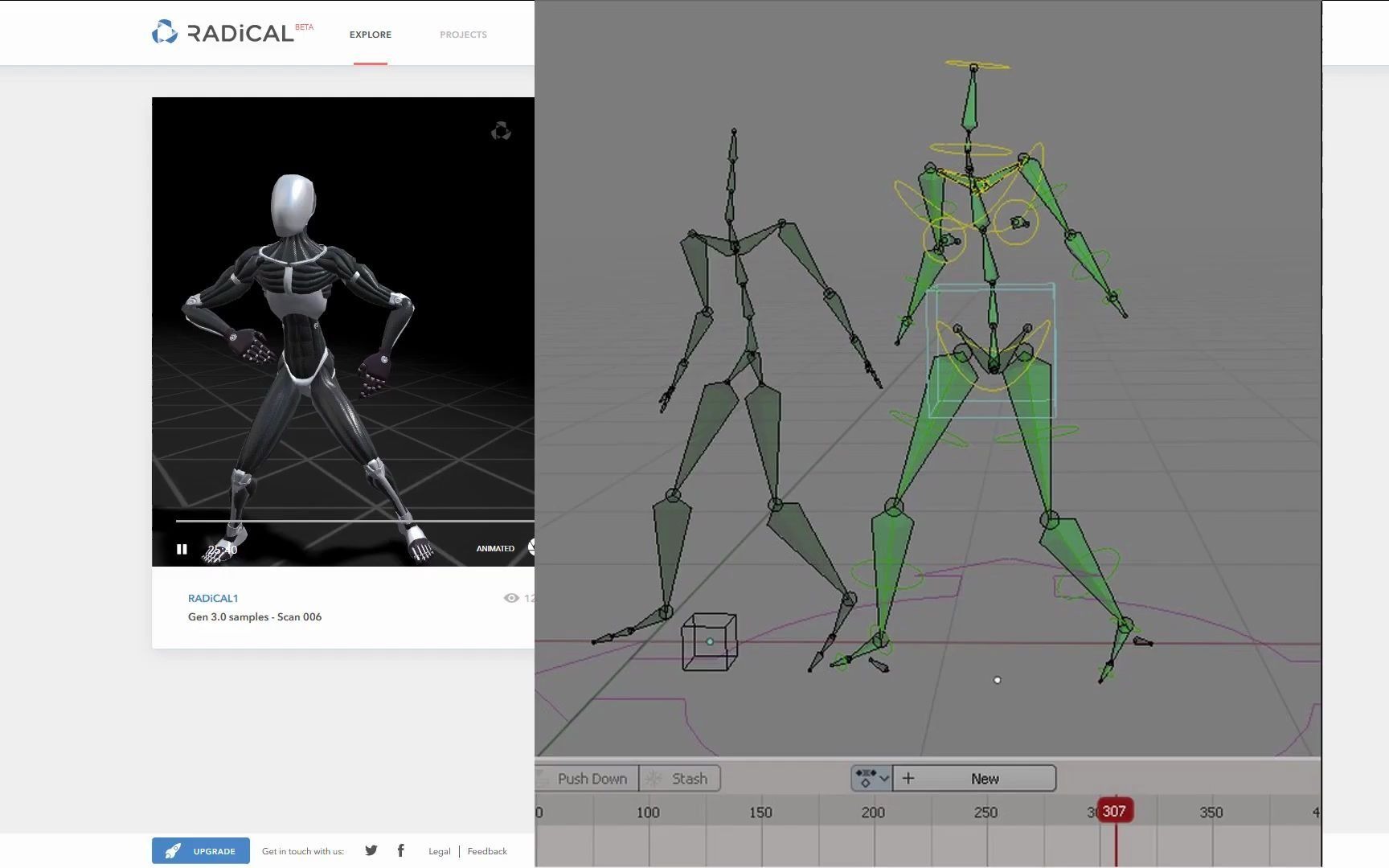Switch to the PROJECTS tab
Screen dimensions: 1389x868
463,35
